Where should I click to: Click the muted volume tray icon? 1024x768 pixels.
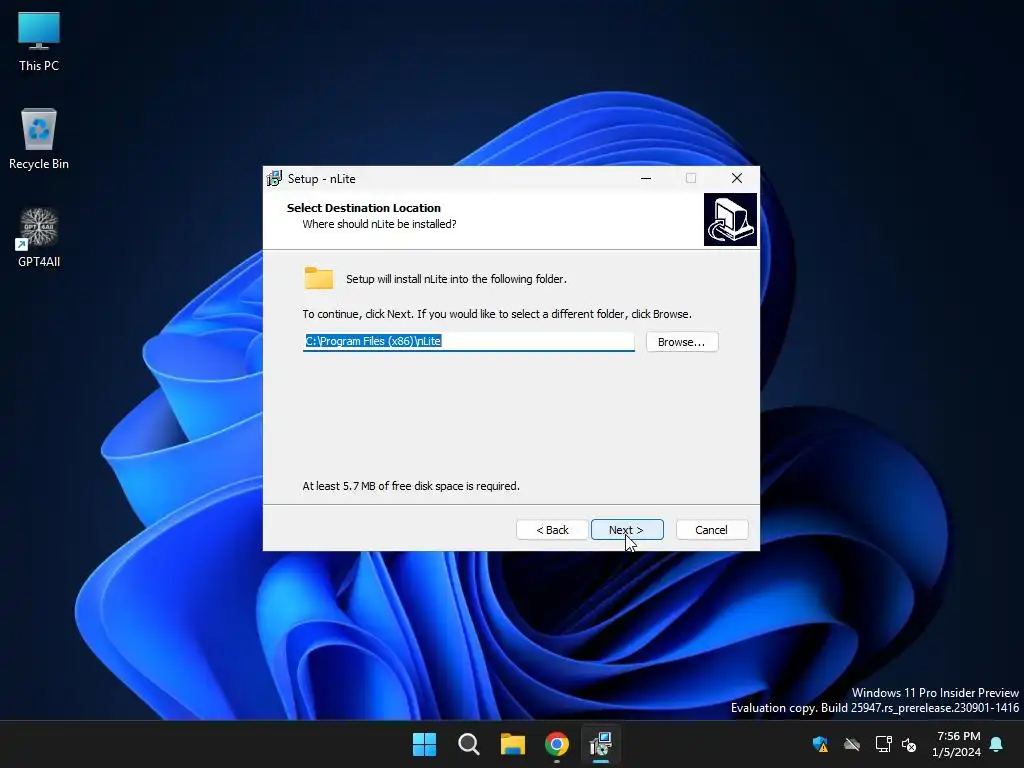909,744
